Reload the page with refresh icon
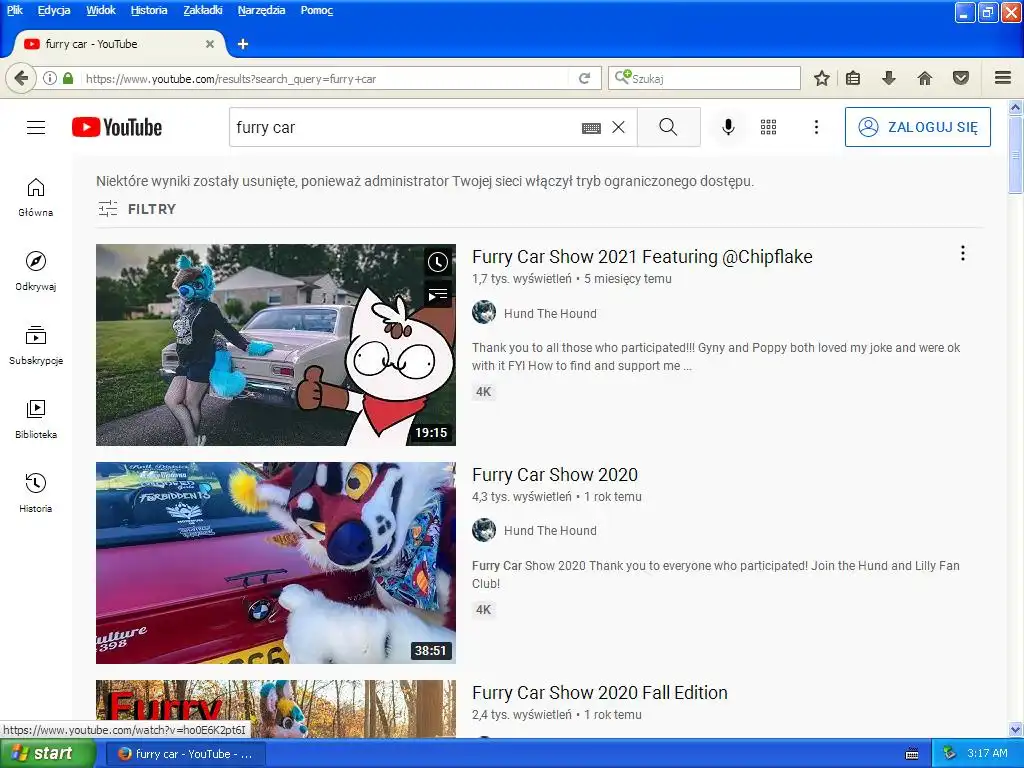 [x=584, y=78]
